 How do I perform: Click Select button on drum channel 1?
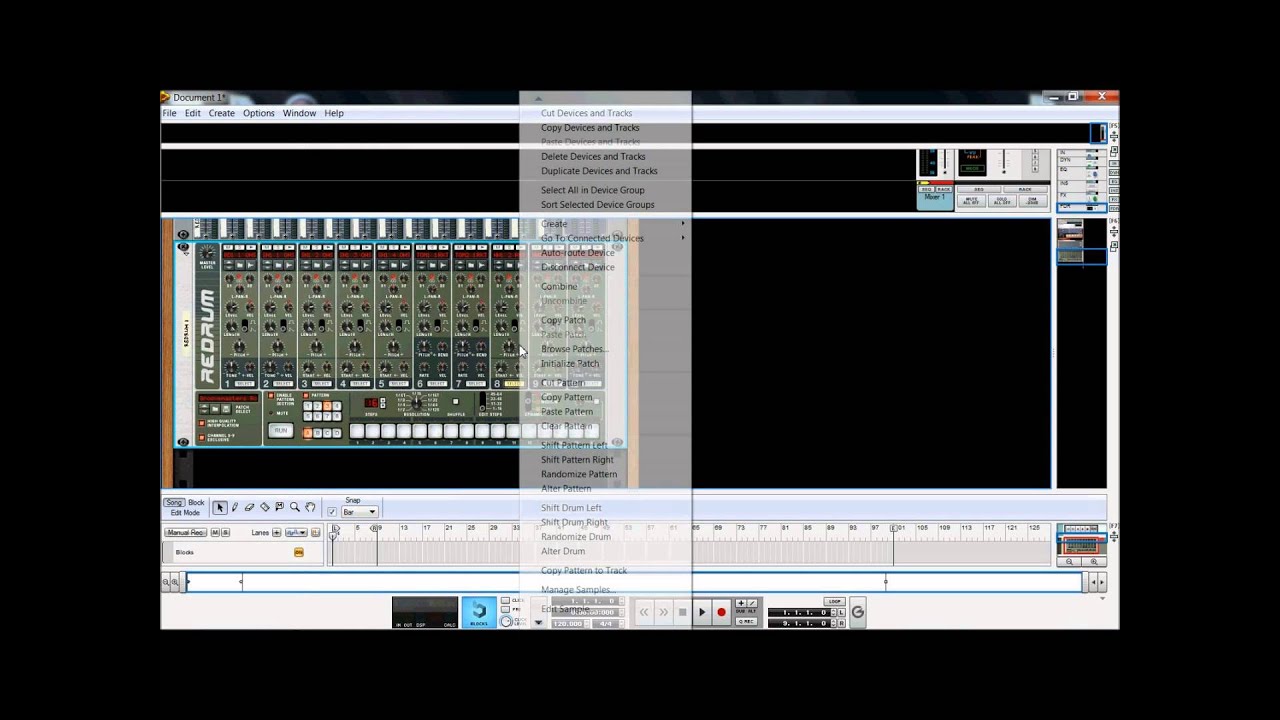[x=244, y=384]
